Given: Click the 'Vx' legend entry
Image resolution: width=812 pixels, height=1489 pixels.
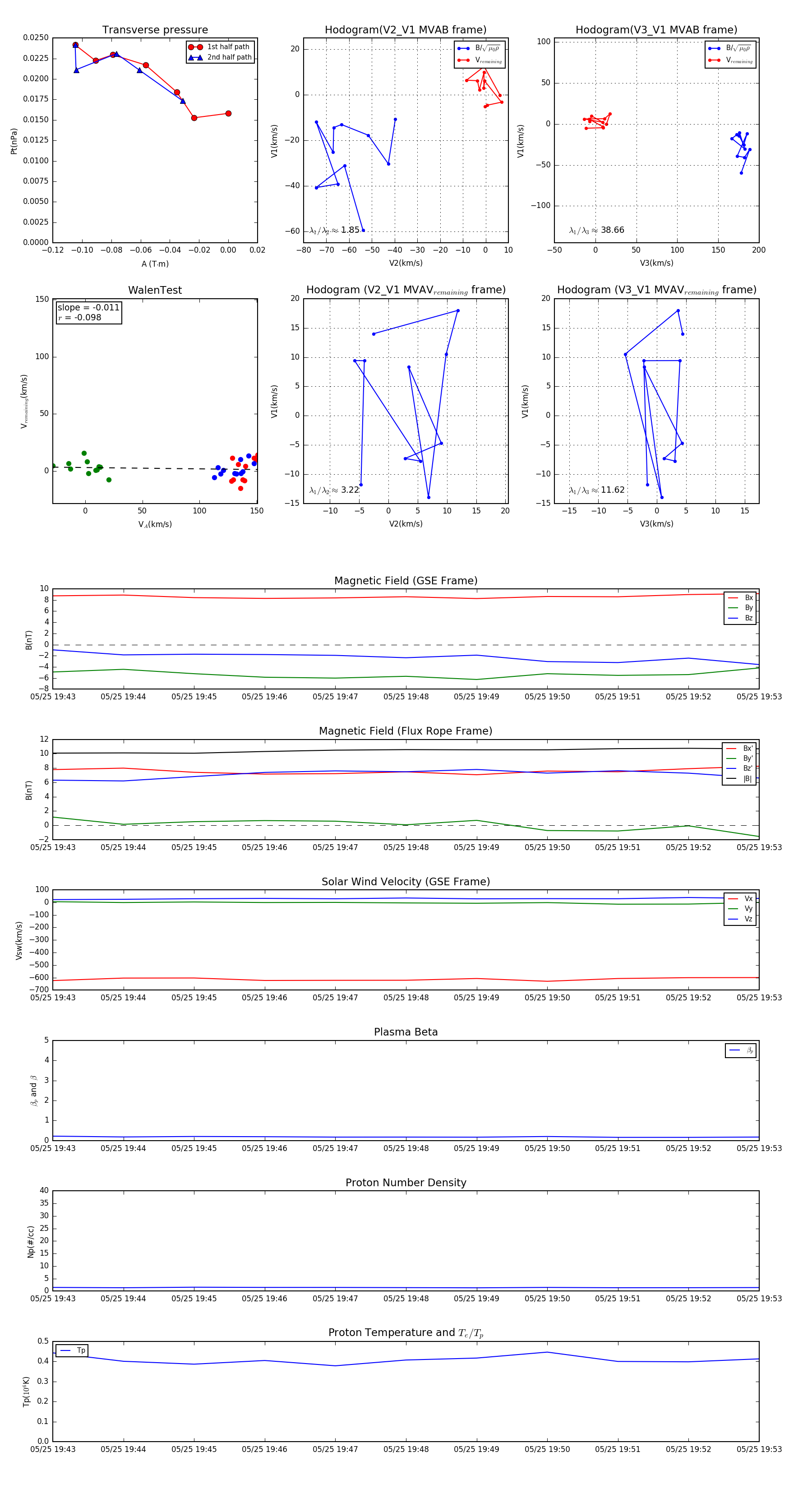Looking at the screenshot, I should (x=740, y=899).
